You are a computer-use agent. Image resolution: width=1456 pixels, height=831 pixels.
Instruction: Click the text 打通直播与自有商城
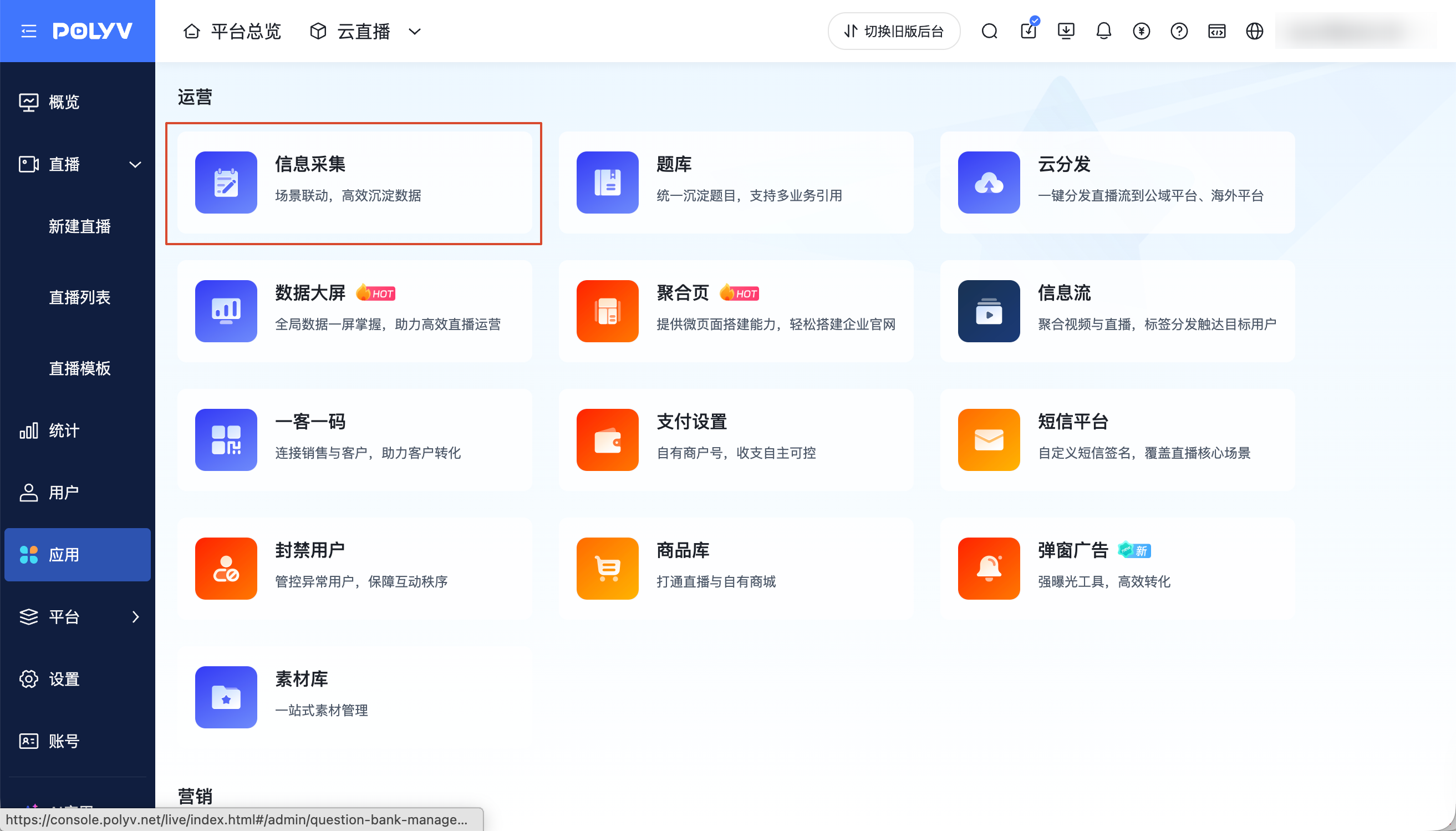[x=716, y=581]
